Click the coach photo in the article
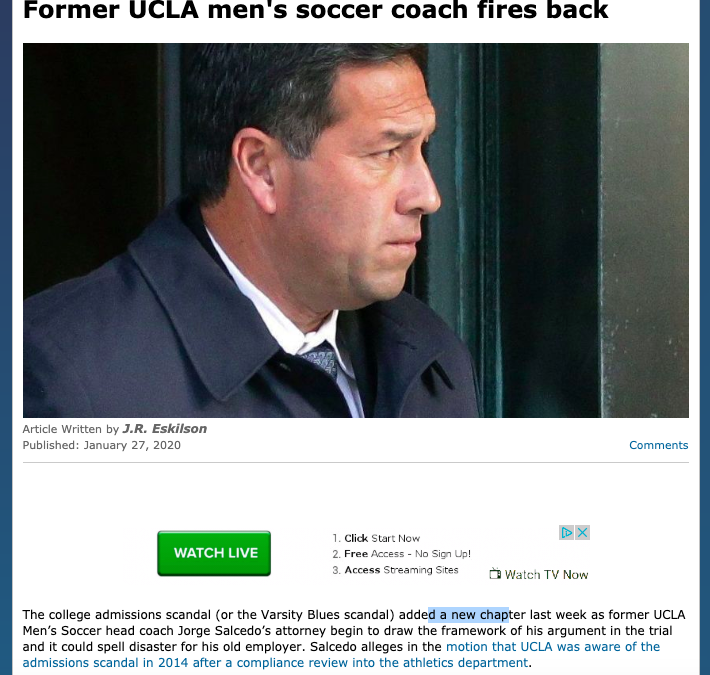 tap(355, 230)
